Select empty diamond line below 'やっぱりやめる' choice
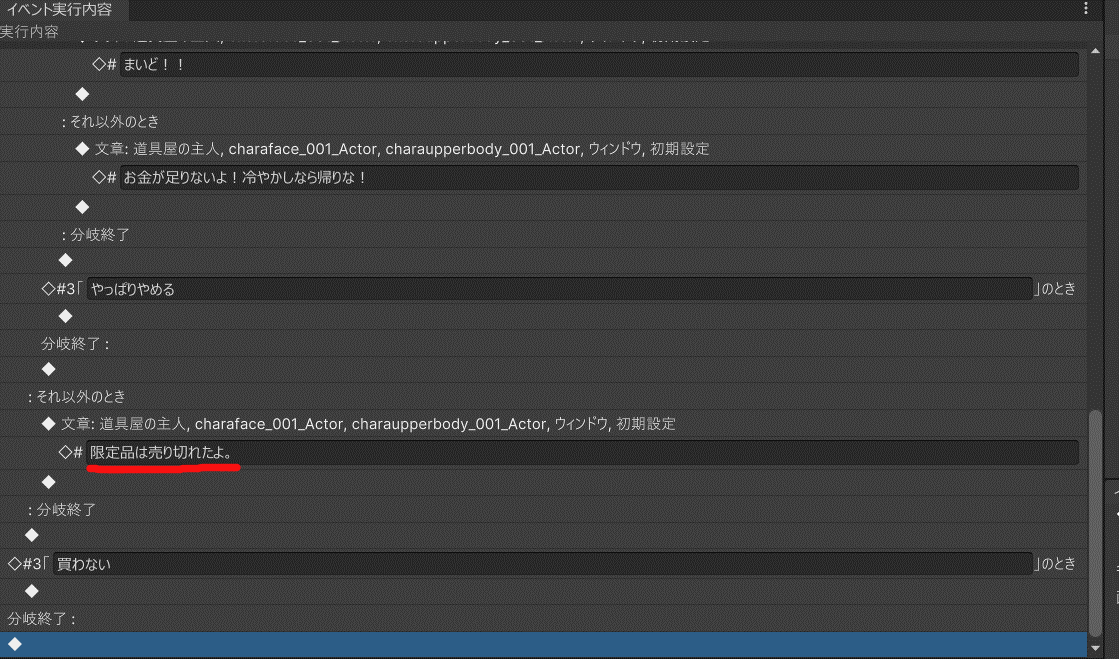Screen dimensions: 1119x659 click(65, 316)
